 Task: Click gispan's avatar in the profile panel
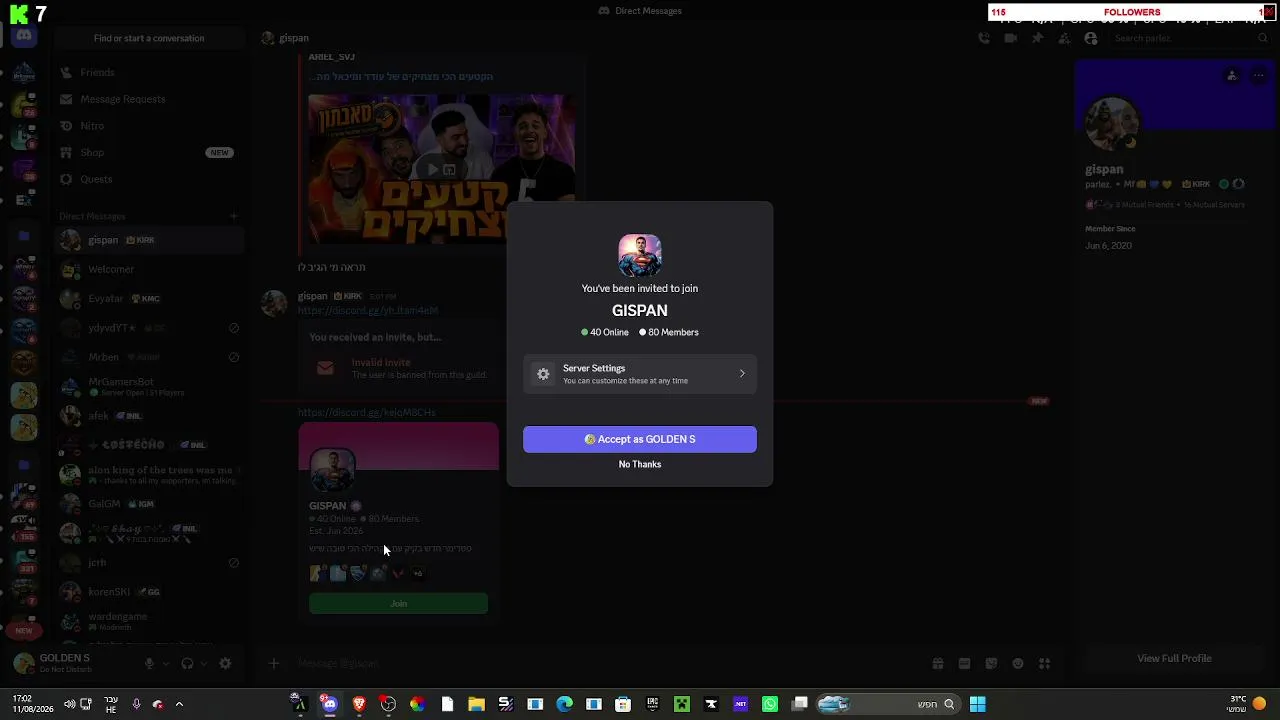click(1112, 124)
